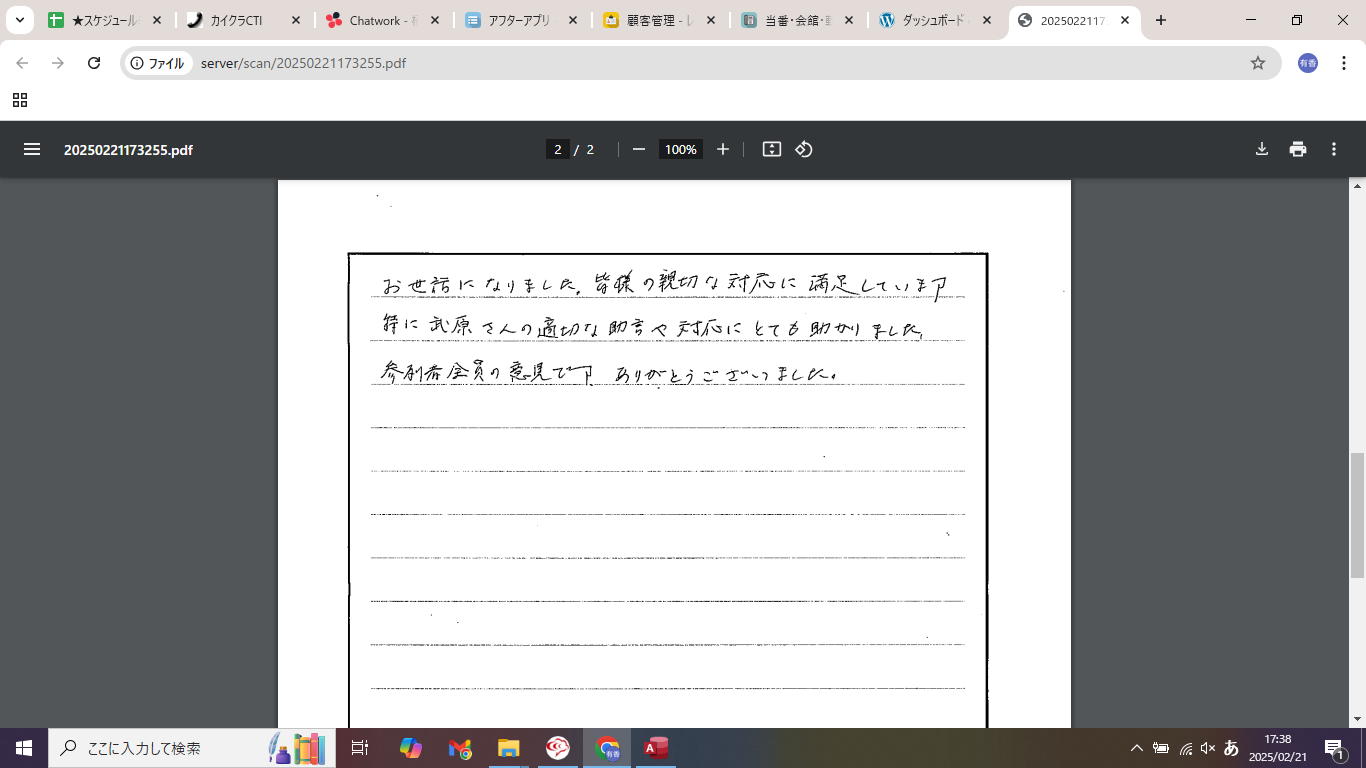Open the network status icon
The width and height of the screenshot is (1366, 768).
click(1185, 748)
